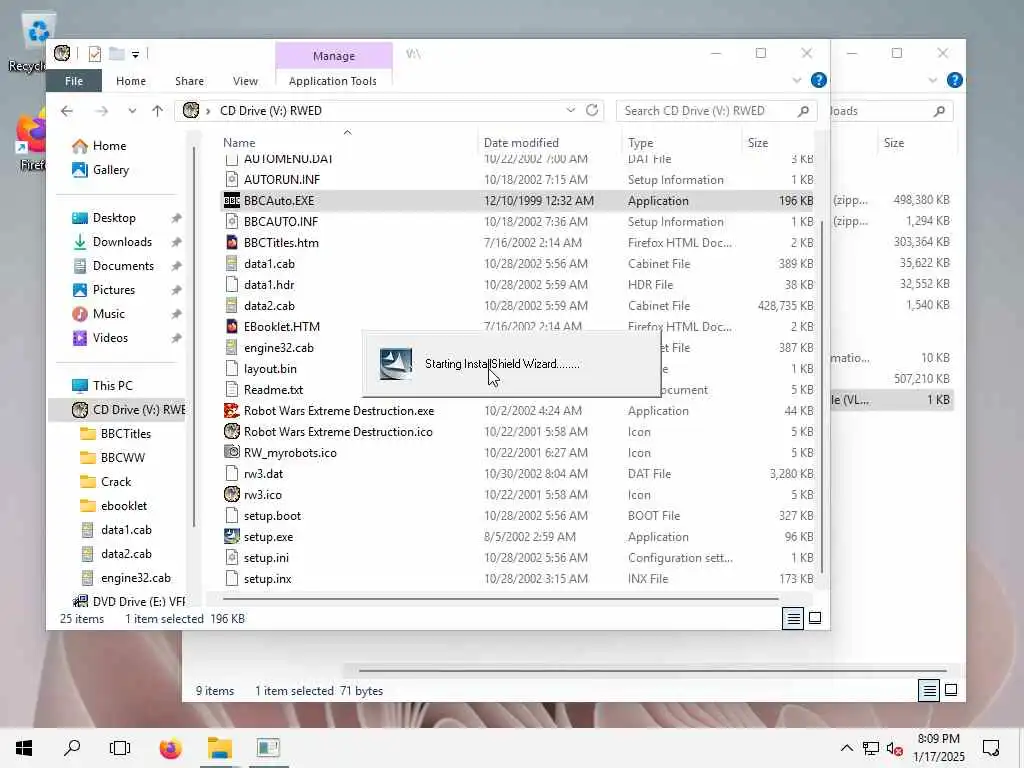Click search magnifier in front window
Image resolution: width=1024 pixels, height=768 pixels.
click(803, 111)
